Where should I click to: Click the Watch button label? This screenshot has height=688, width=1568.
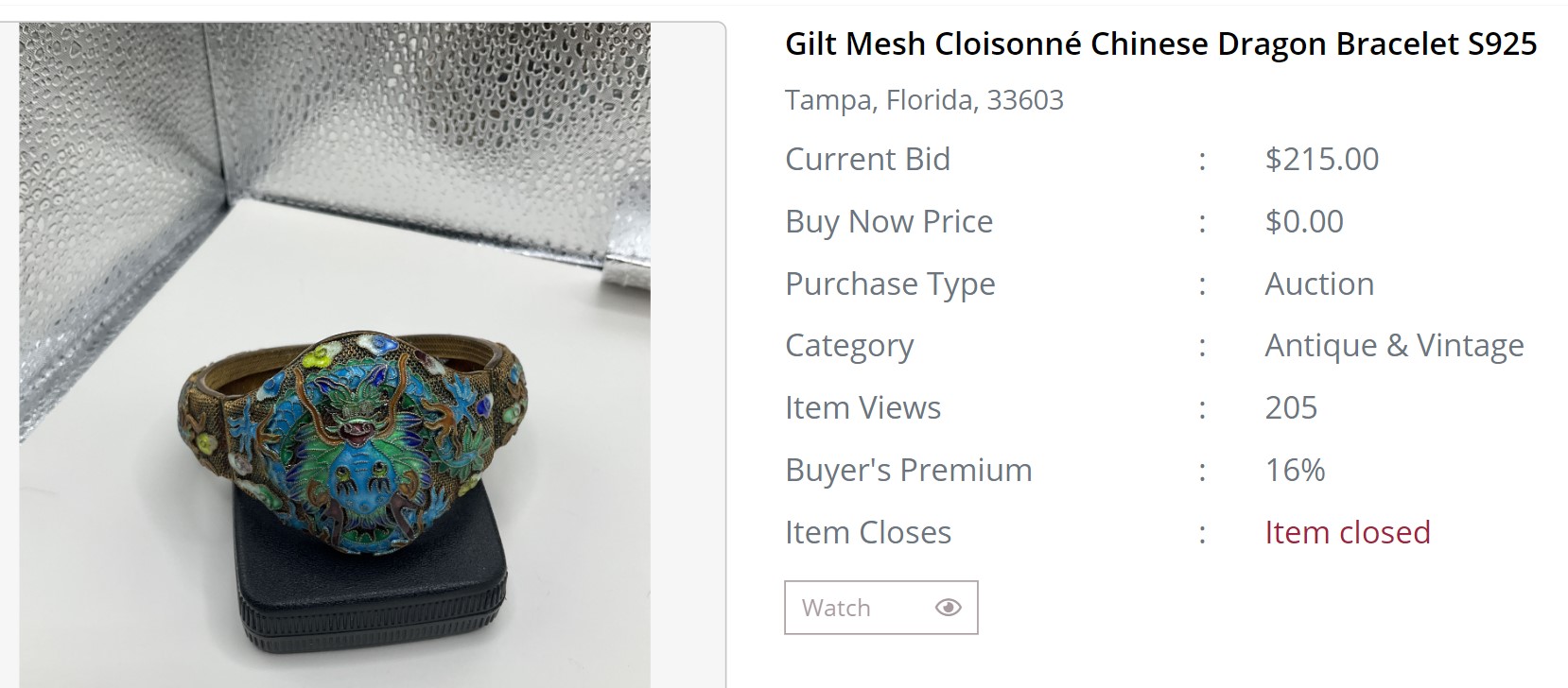click(836, 608)
